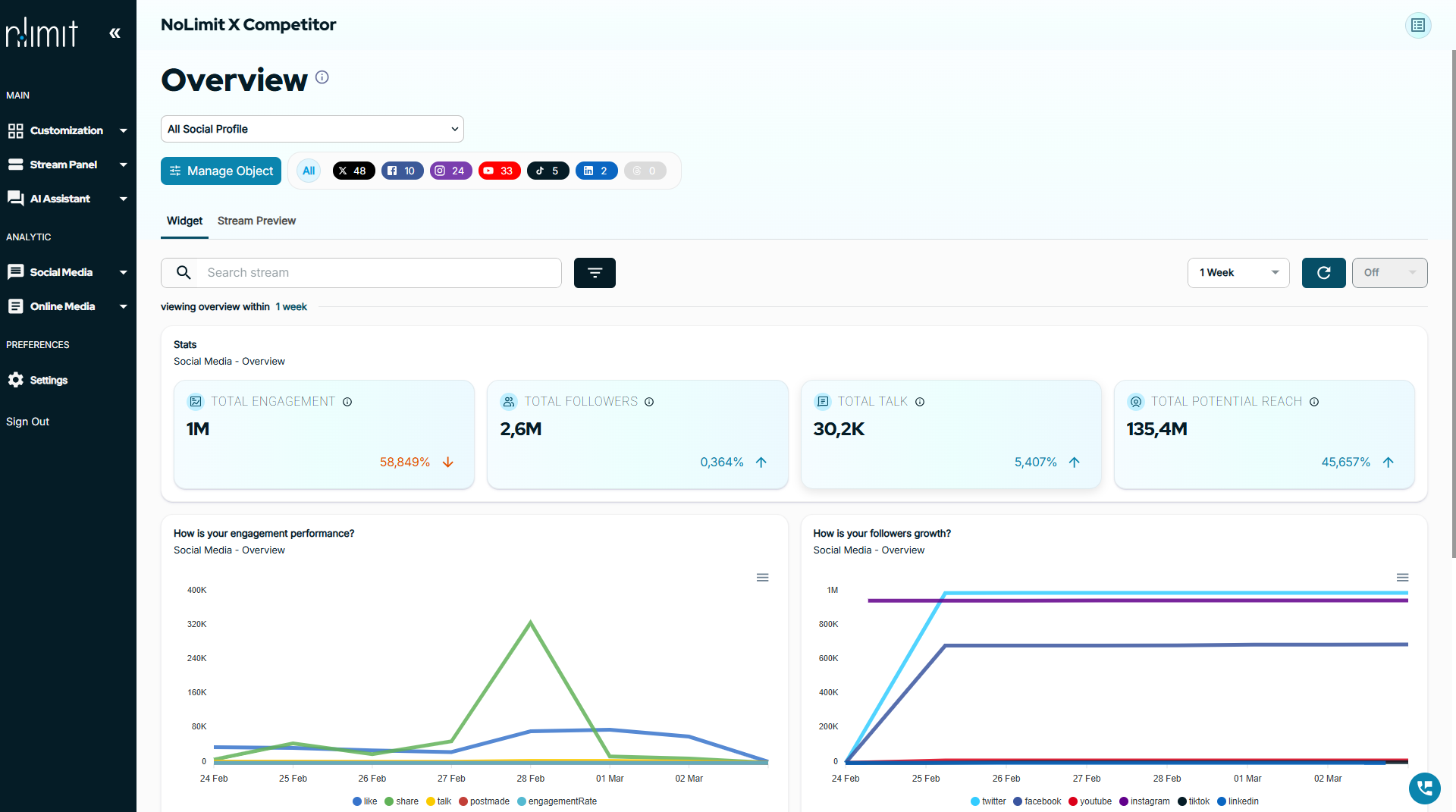Image resolution: width=1456 pixels, height=812 pixels.
Task: Open the list panel icon at top right
Action: tap(1417, 25)
